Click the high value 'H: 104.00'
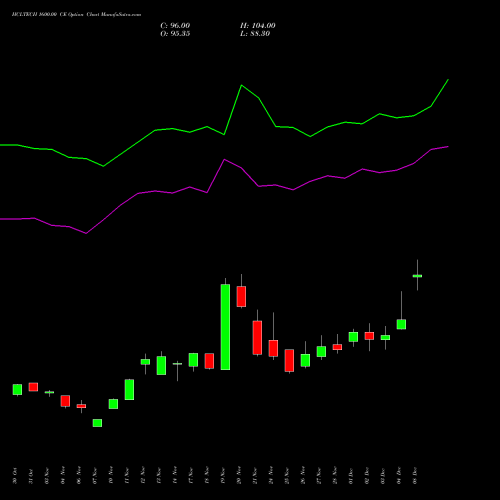This screenshot has height=500, width=500. pyautogui.click(x=258, y=26)
